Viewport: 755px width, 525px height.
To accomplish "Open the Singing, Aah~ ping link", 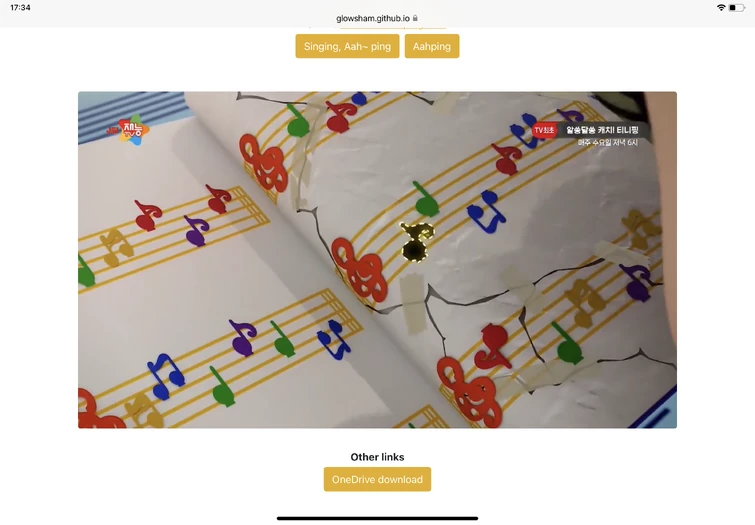I will (347, 46).
